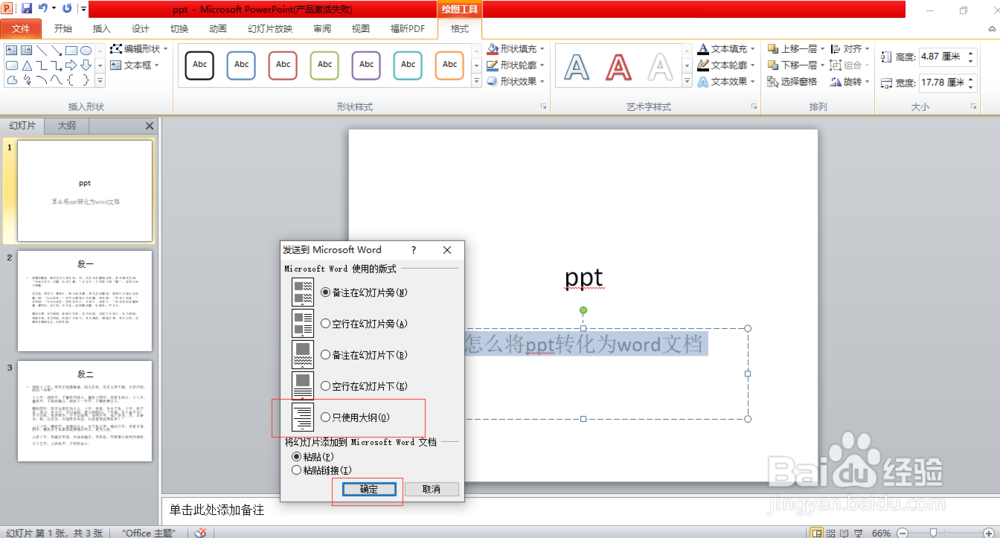The width and height of the screenshot is (1000, 538).
Task: Open 下移一层 send backward dropdown
Action: point(822,65)
